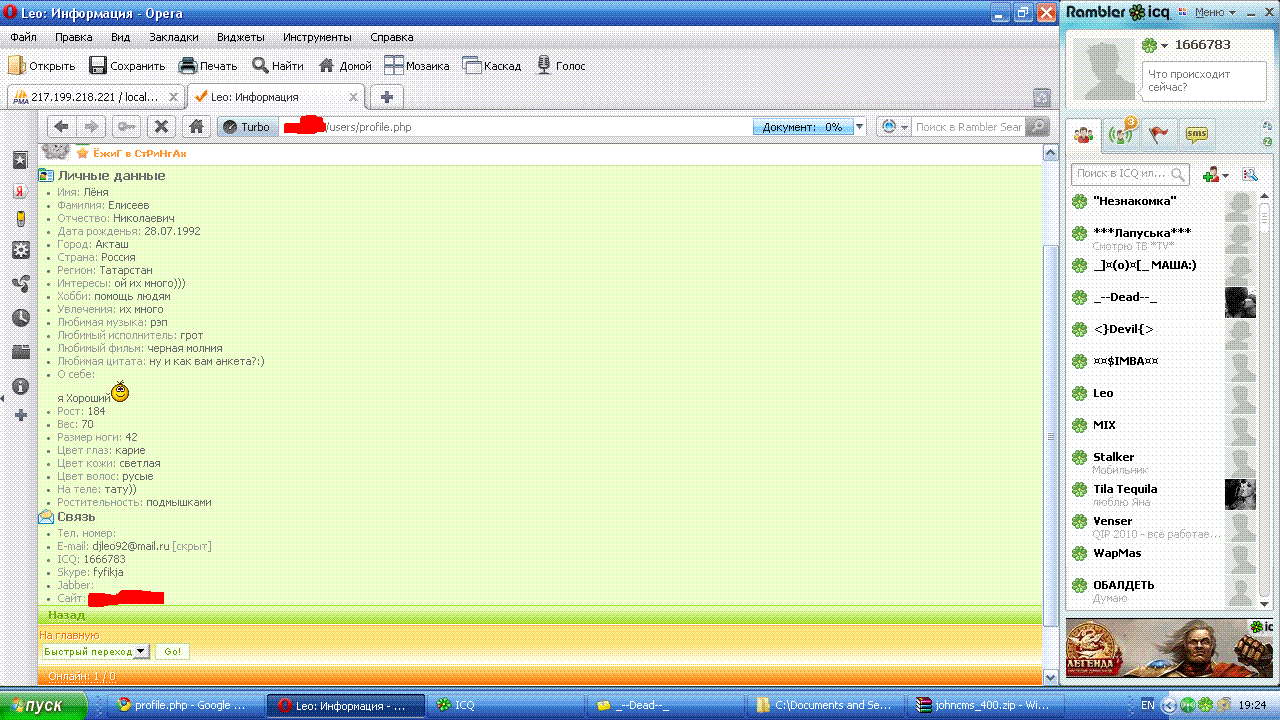Click the Открыть (Open) toolbar icon
Screen dimensions: 1280x720
[16, 66]
